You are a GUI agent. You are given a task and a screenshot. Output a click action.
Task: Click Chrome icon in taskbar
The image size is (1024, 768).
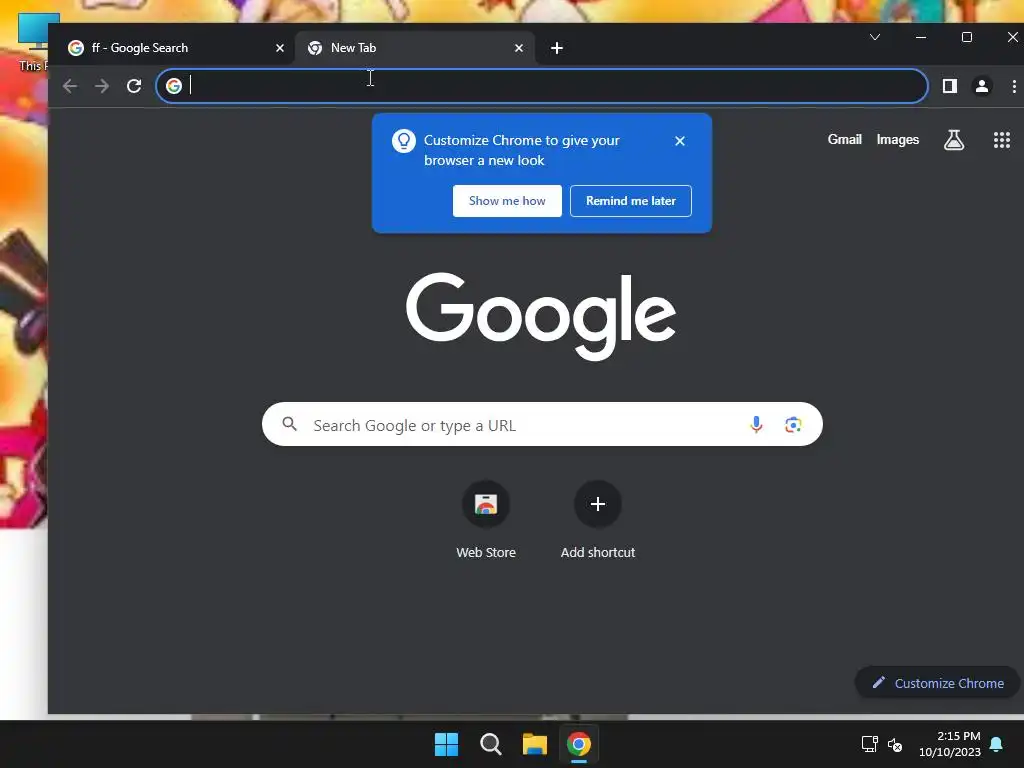[579, 744]
